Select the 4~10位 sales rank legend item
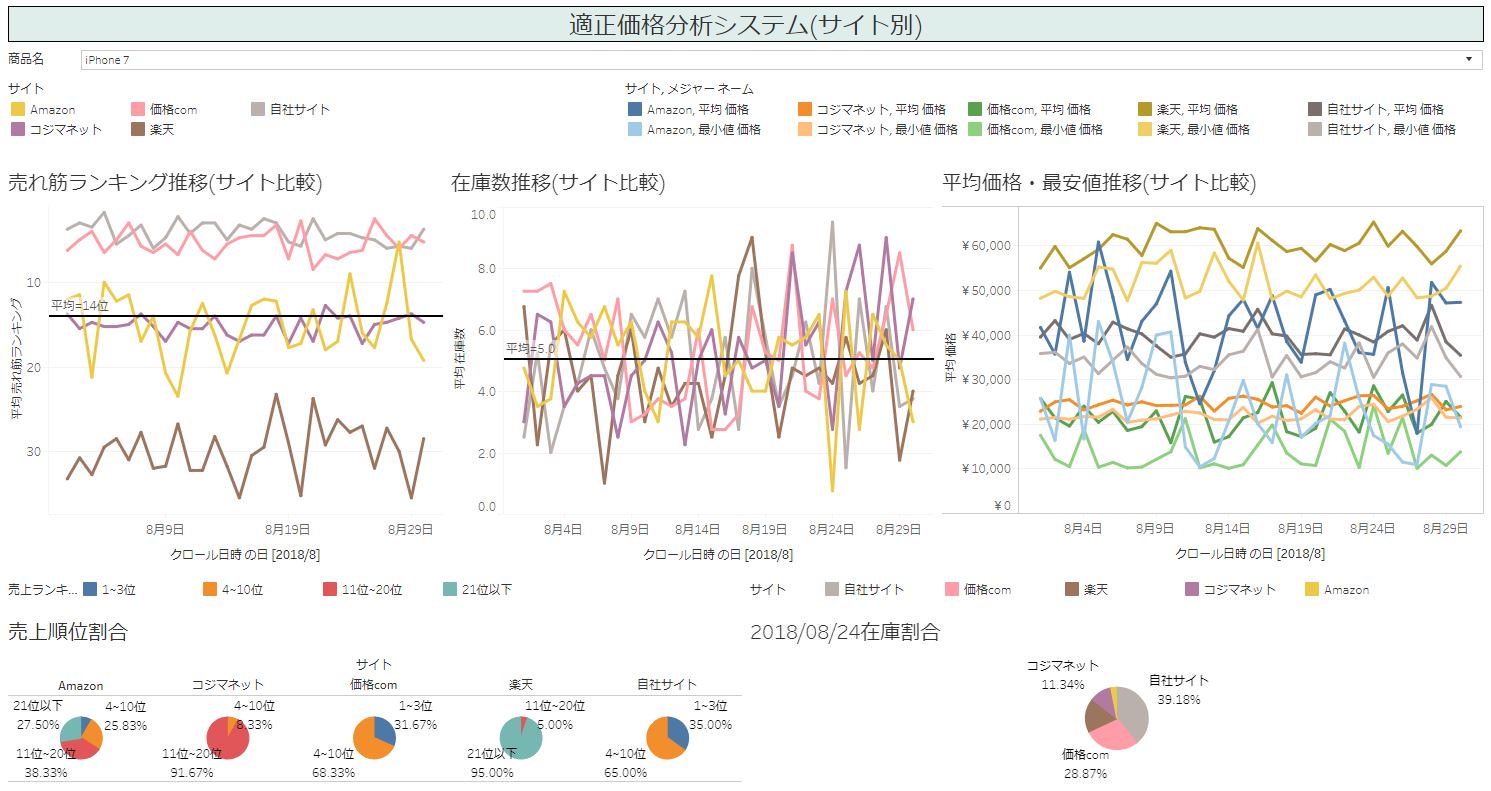This screenshot has height=791, width=1491. tap(232, 589)
